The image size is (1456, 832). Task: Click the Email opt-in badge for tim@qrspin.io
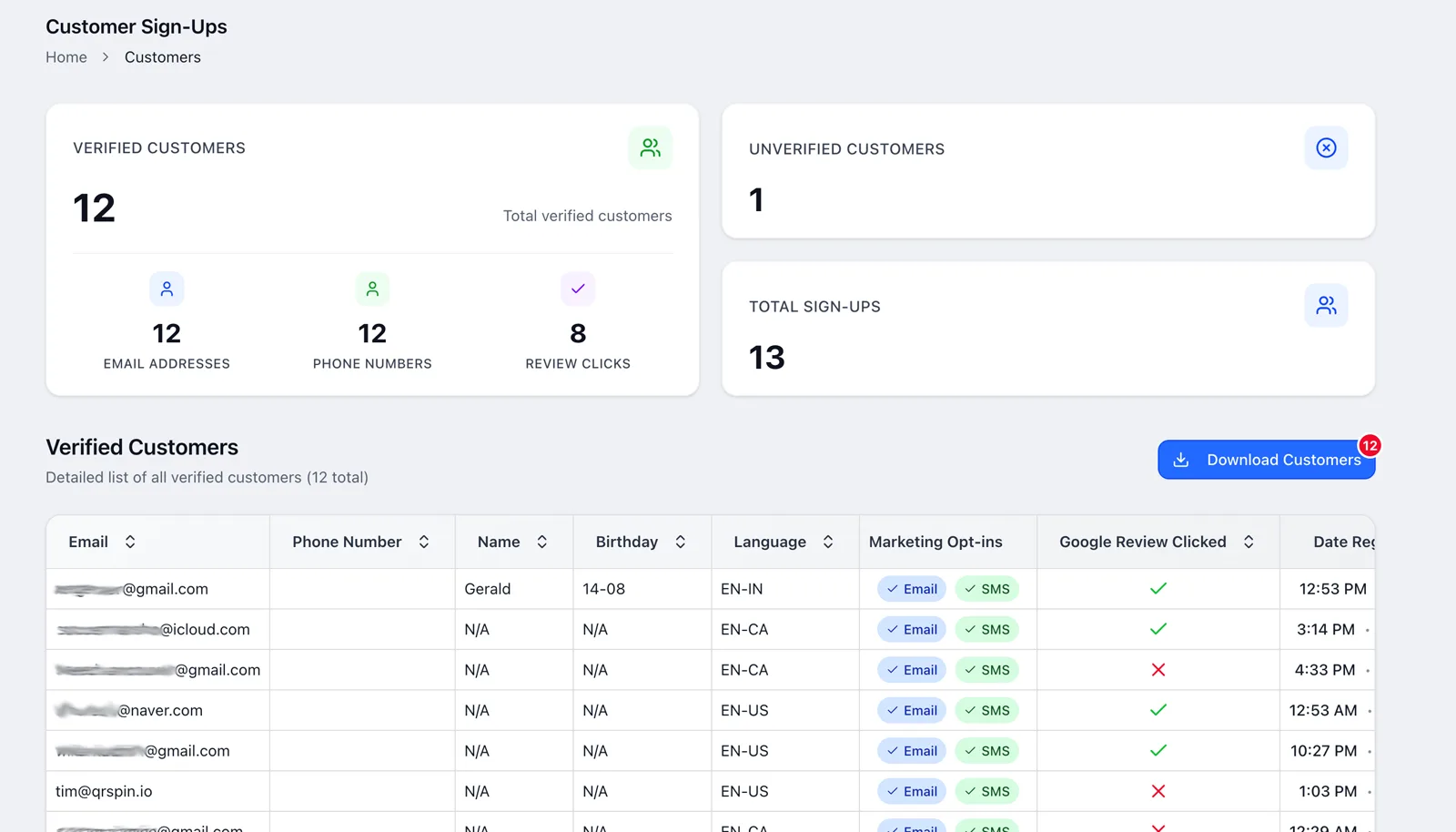pyautogui.click(x=912, y=792)
